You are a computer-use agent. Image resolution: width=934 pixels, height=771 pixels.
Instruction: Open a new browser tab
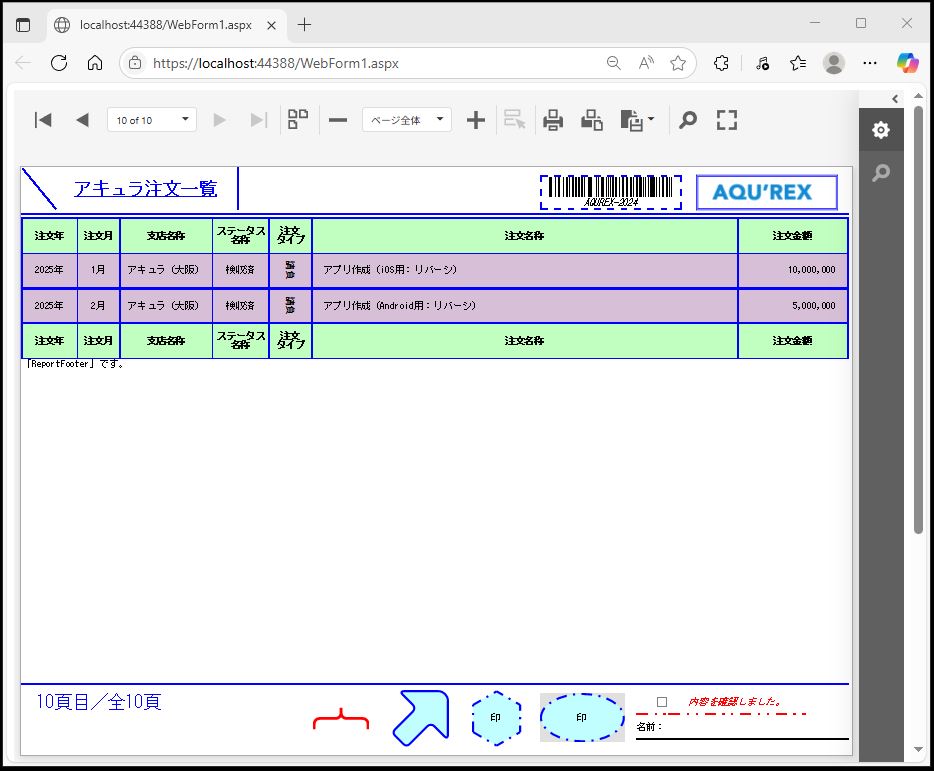pyautogui.click(x=305, y=24)
